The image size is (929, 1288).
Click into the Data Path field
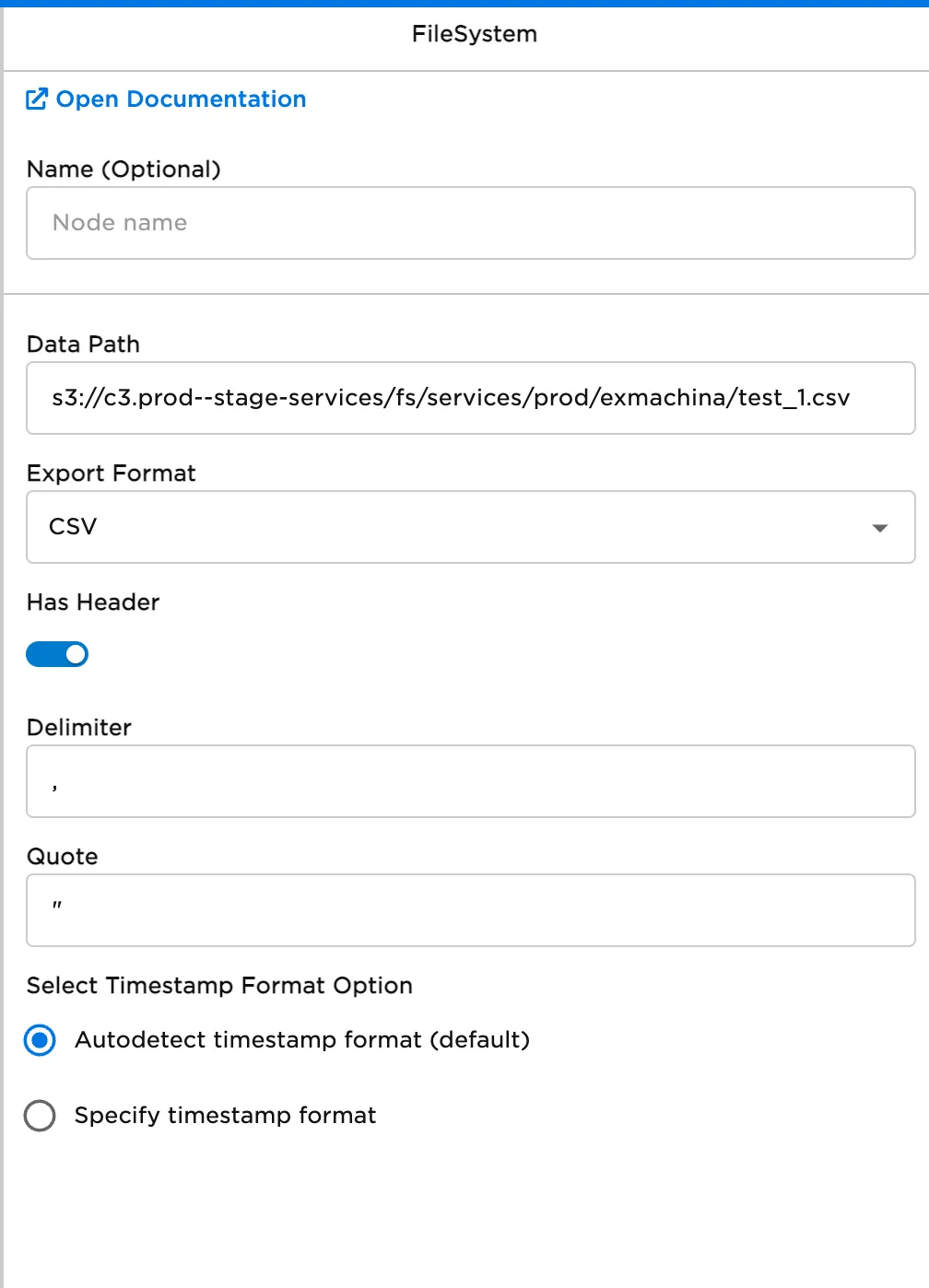[x=471, y=398]
